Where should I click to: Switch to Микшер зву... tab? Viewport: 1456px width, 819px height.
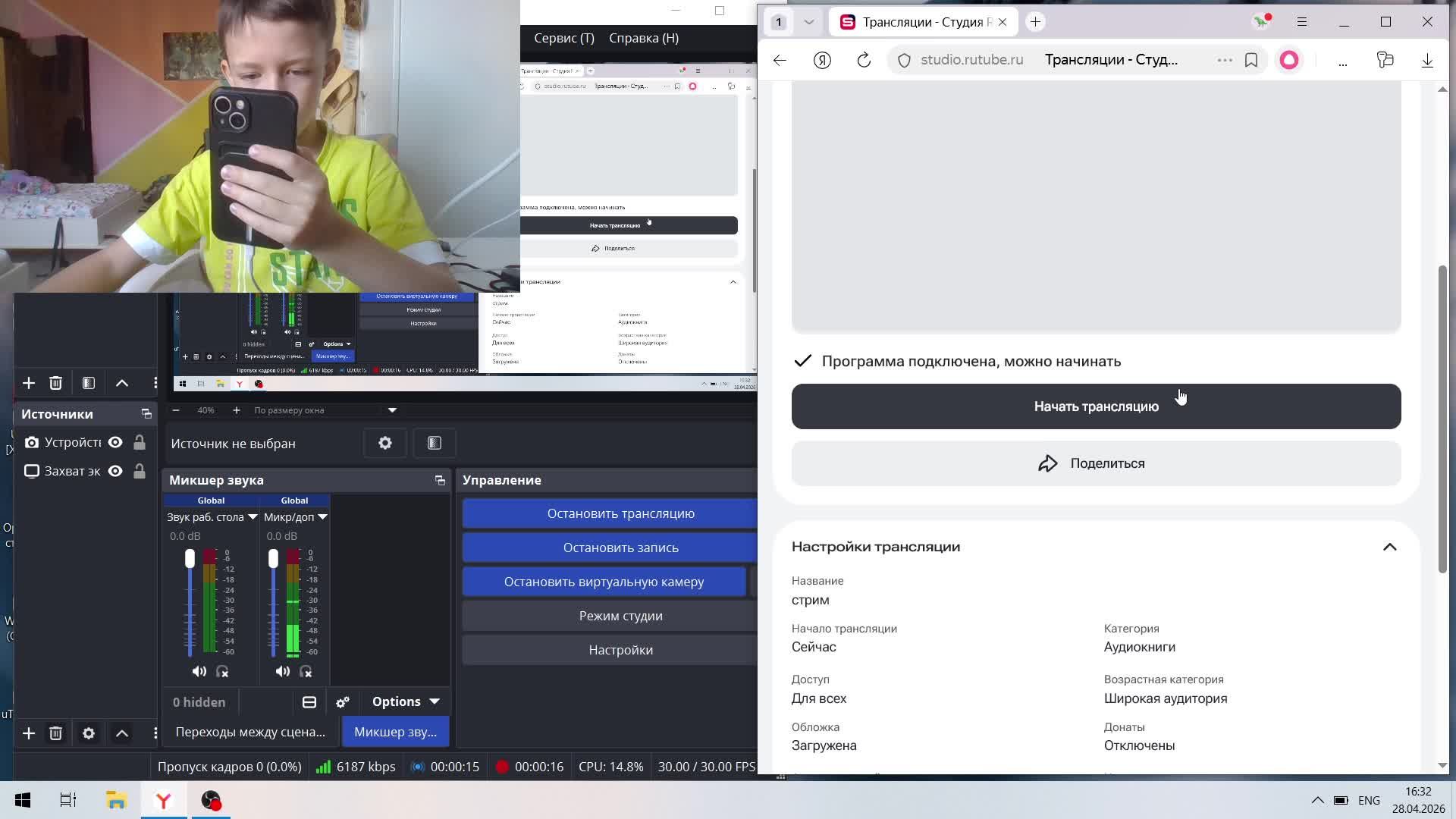pyautogui.click(x=395, y=732)
